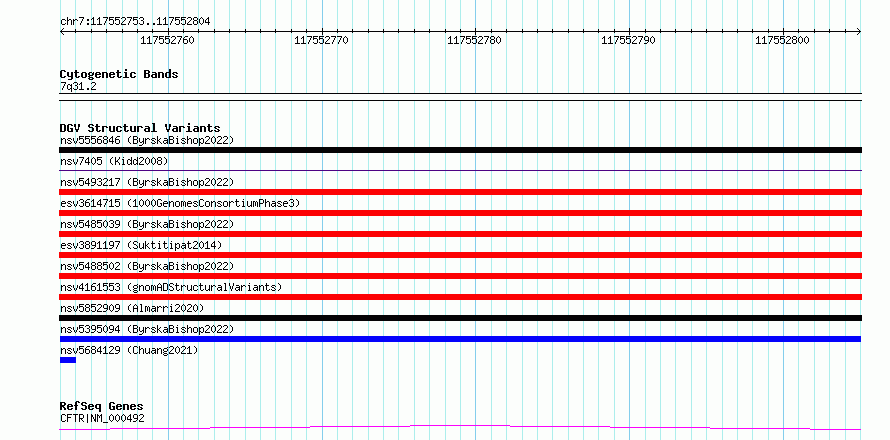The width and height of the screenshot is (890, 440).
Task: Click the magenta CFTR gene line
Action: point(460,427)
